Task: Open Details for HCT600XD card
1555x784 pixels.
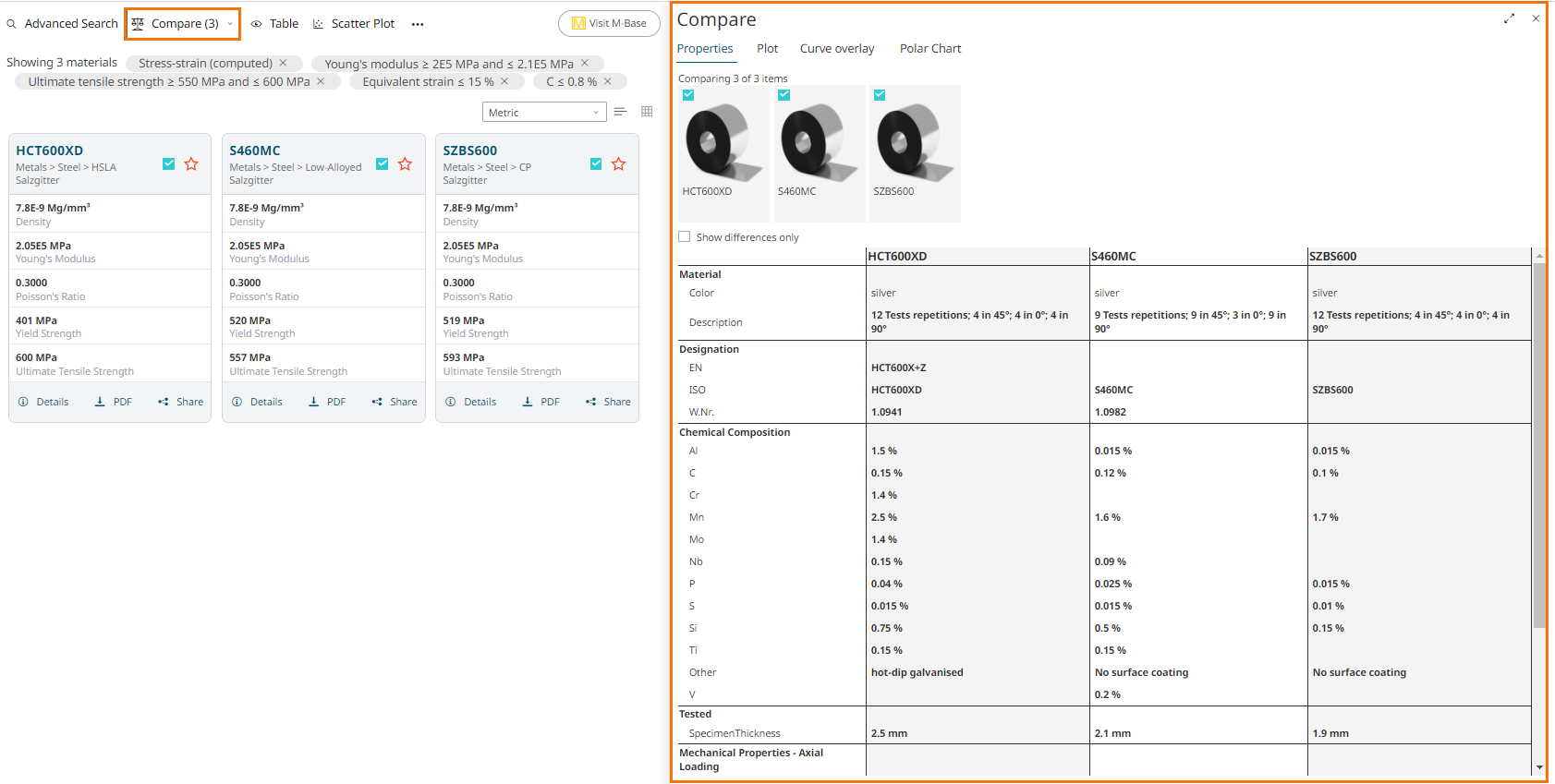Action: 43,402
